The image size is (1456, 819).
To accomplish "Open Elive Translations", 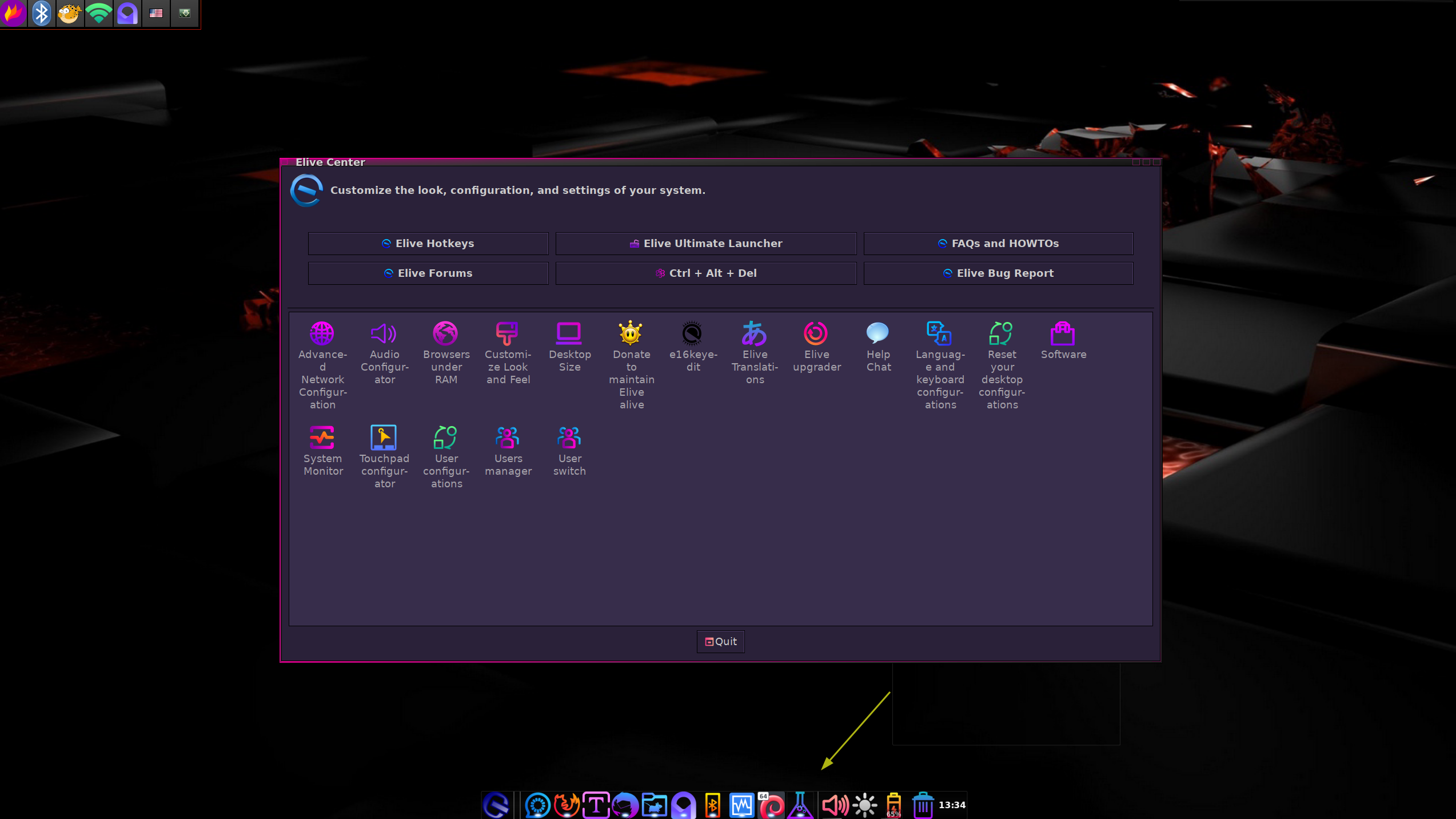I will pos(755,352).
